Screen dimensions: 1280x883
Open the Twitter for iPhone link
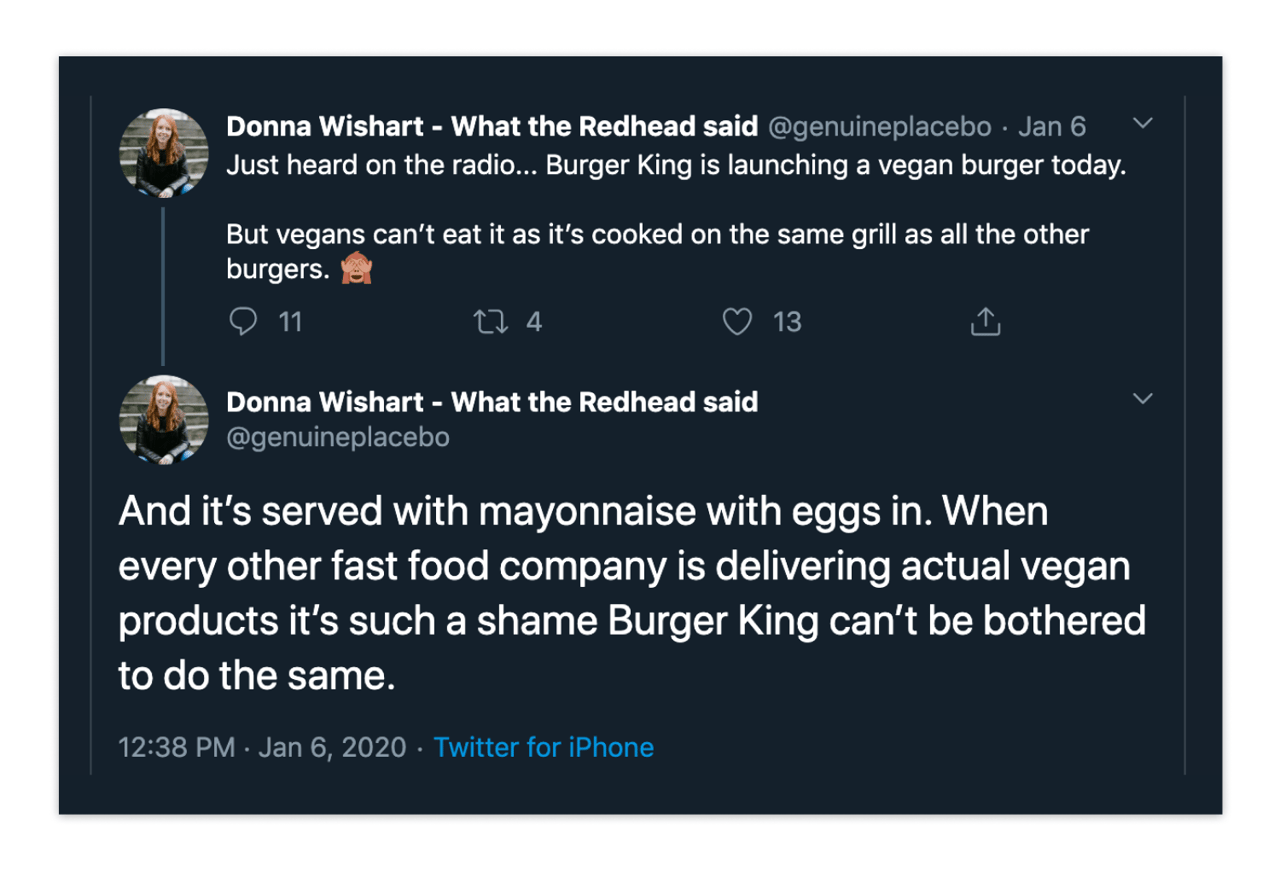[543, 747]
